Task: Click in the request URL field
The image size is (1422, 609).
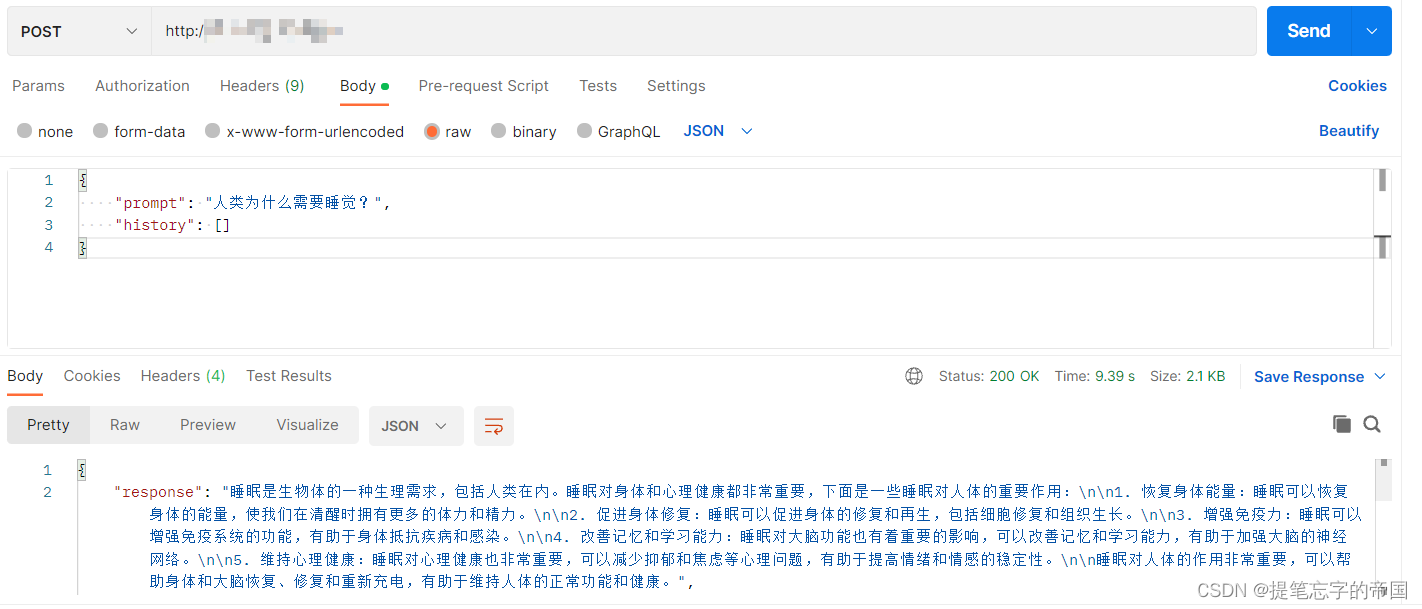Action: click(704, 31)
